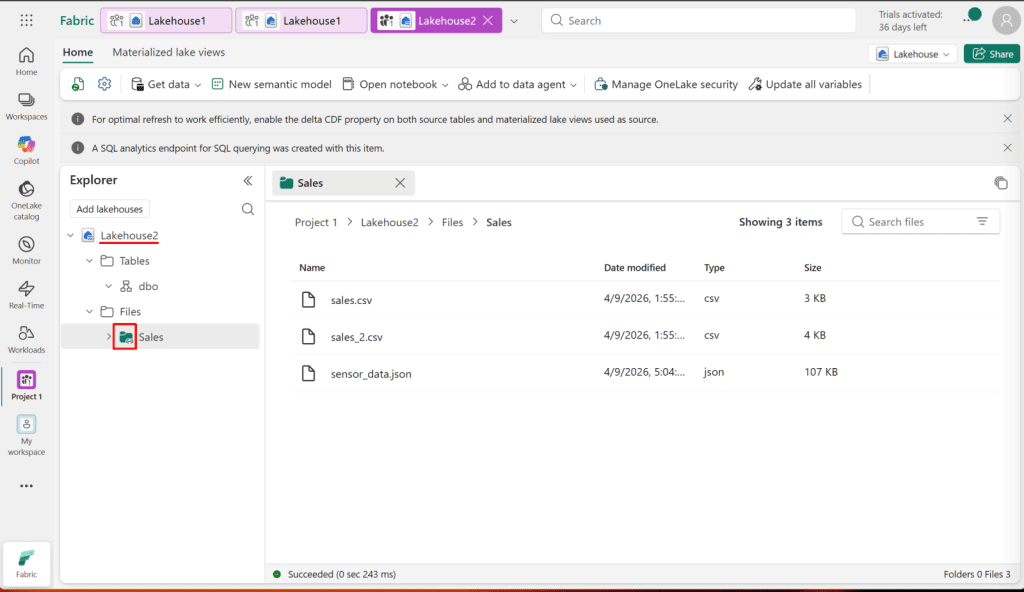Select the first Lakehouse1 tab

[x=166, y=20]
